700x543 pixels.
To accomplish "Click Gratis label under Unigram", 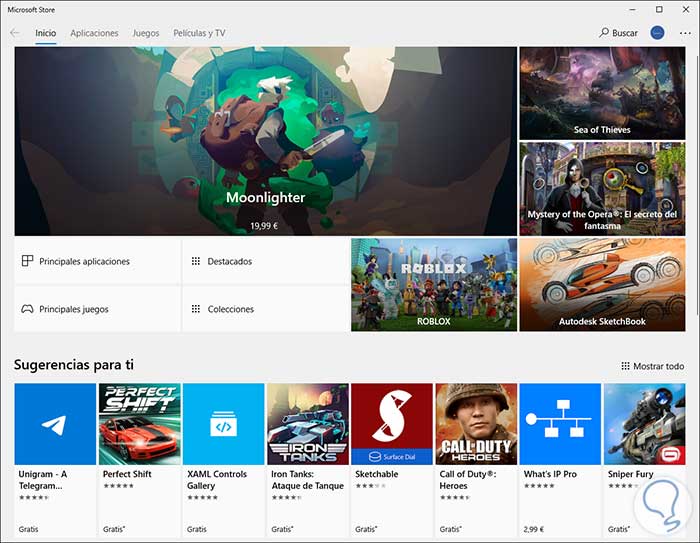I will (x=28, y=529).
